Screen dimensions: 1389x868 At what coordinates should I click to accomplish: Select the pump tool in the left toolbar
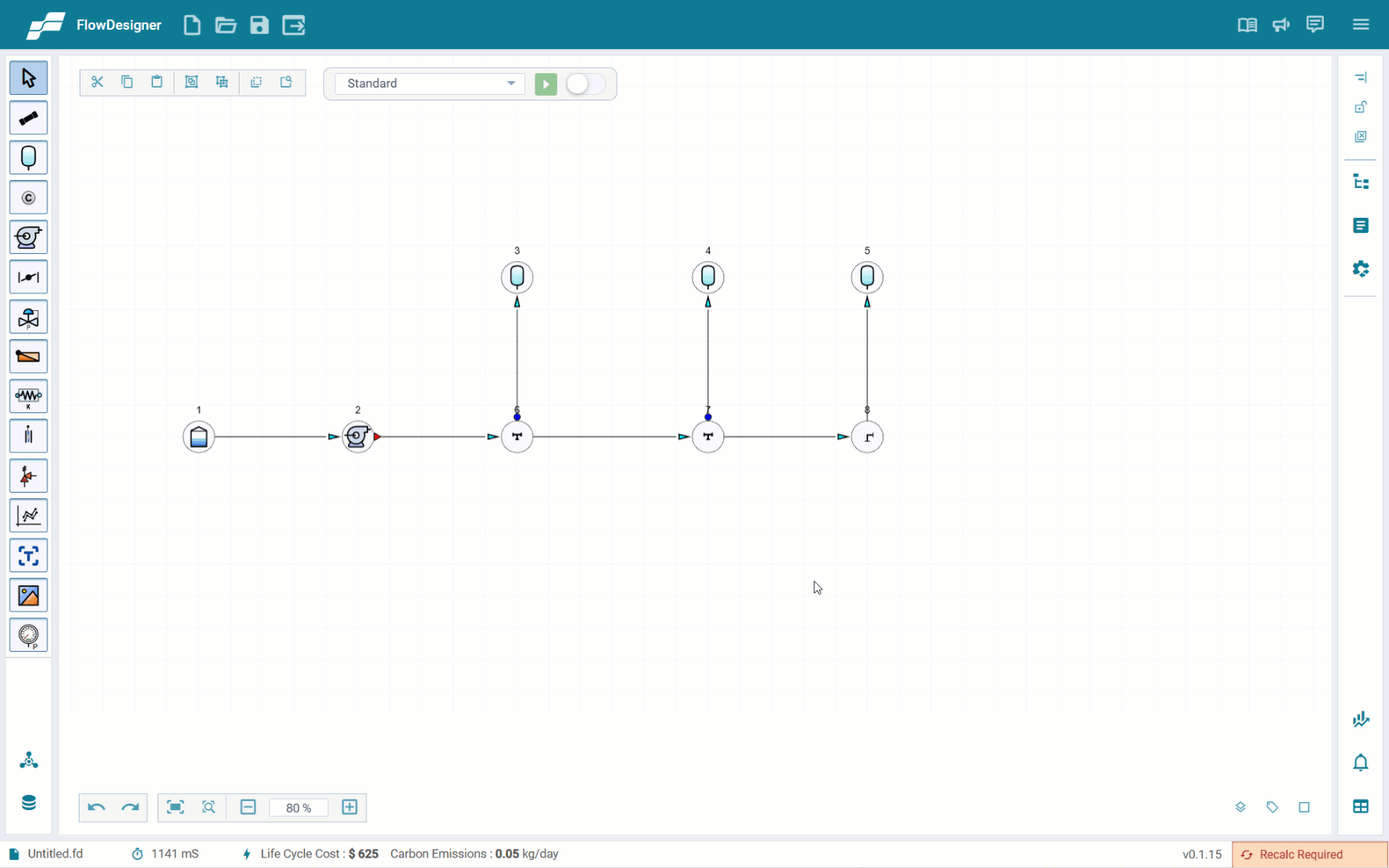tap(28, 237)
